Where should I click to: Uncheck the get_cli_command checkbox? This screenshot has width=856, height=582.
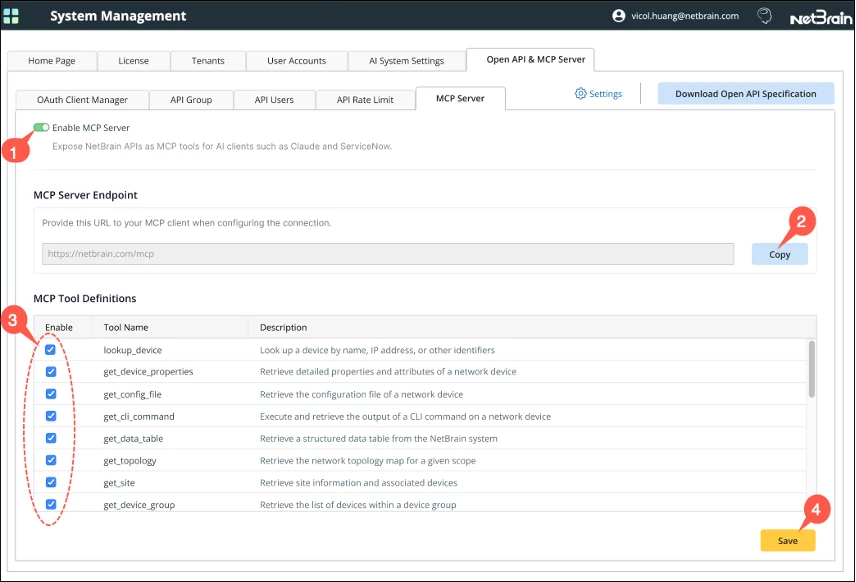click(x=51, y=416)
